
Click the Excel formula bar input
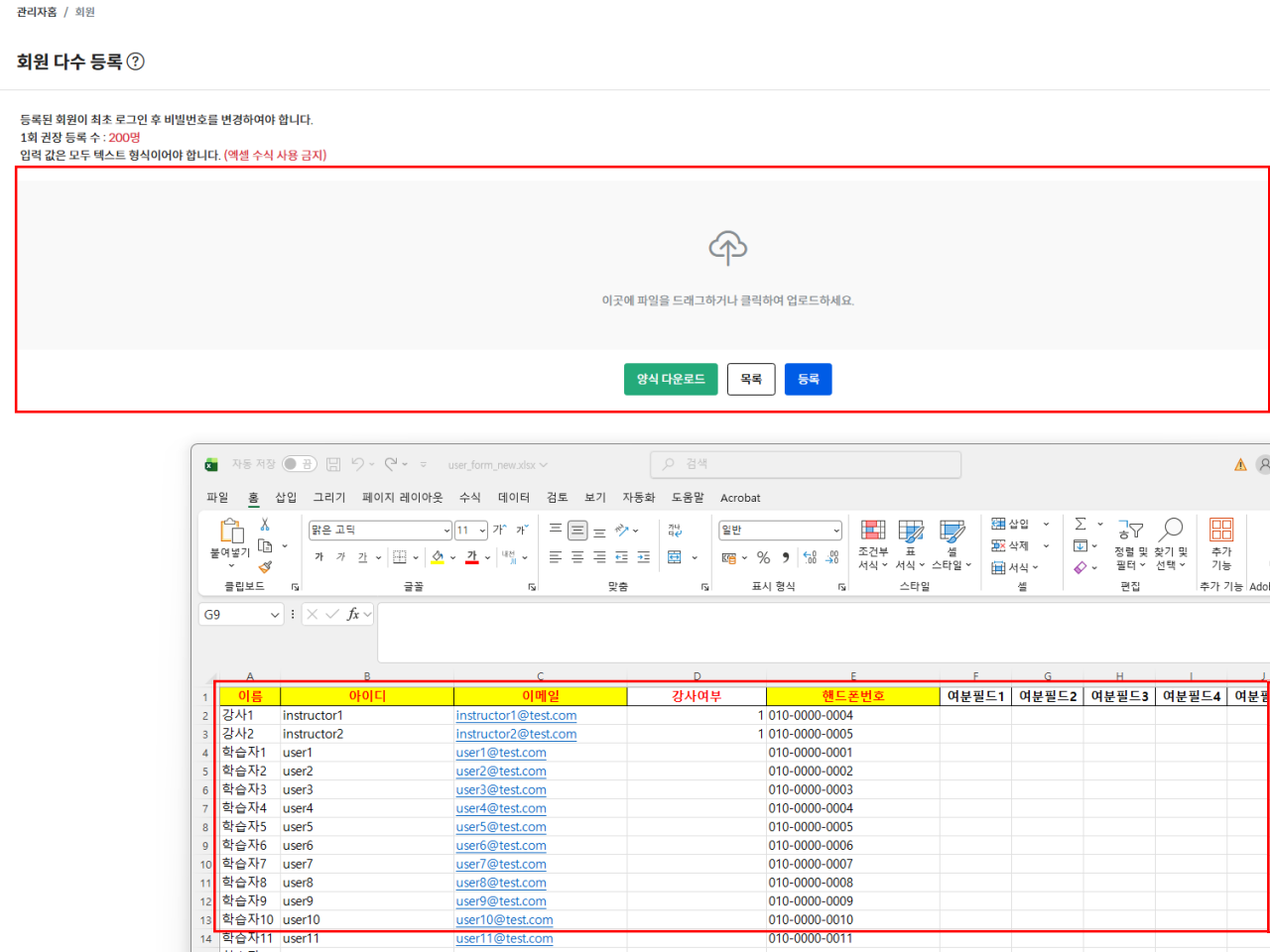824,632
